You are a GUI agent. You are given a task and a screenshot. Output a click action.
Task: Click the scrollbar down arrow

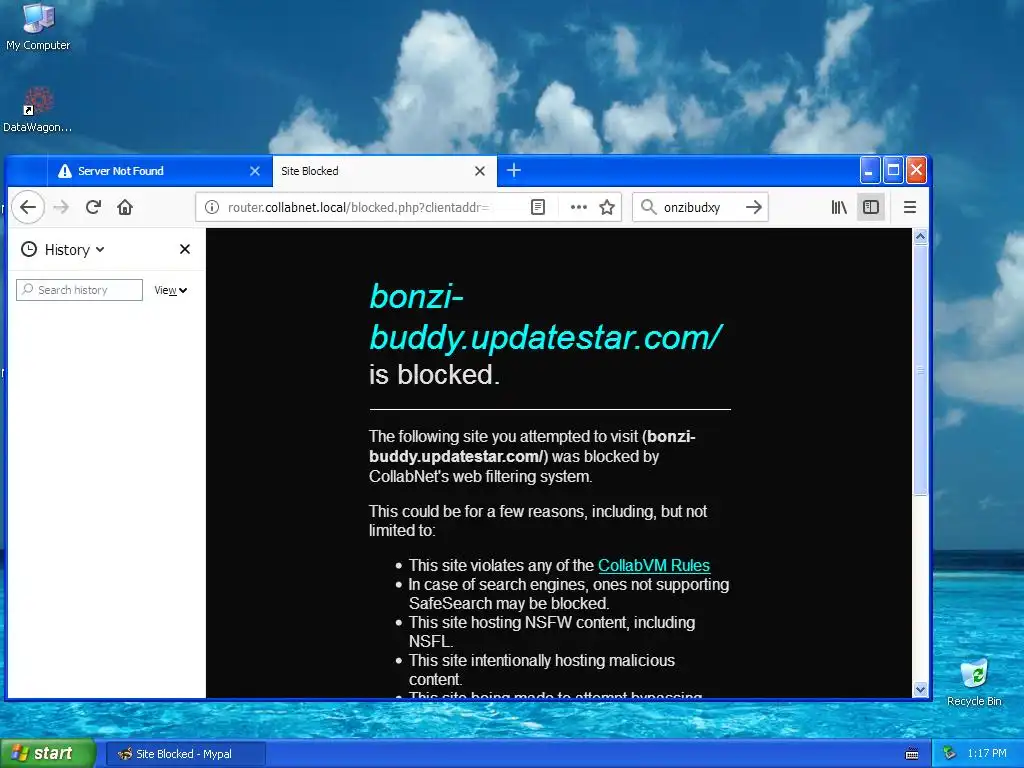pyautogui.click(x=920, y=689)
